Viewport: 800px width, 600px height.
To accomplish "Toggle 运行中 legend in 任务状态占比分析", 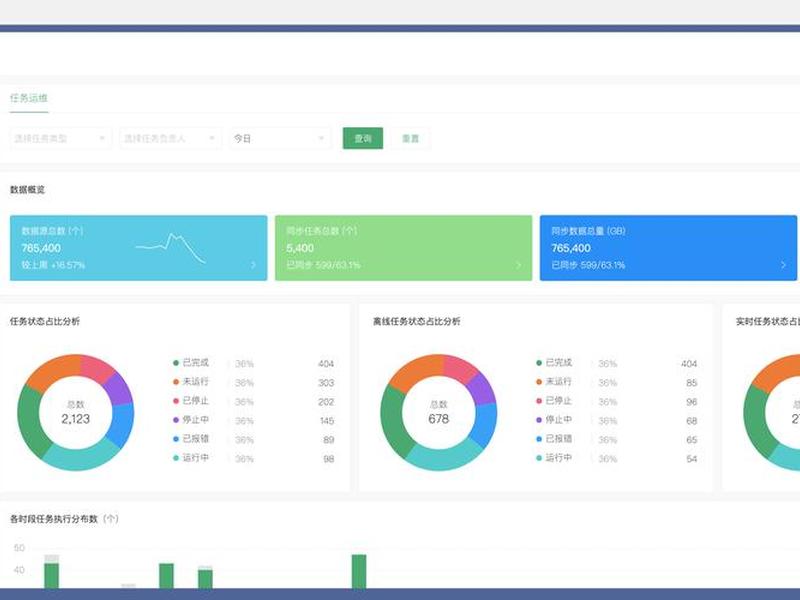I will click(x=191, y=458).
